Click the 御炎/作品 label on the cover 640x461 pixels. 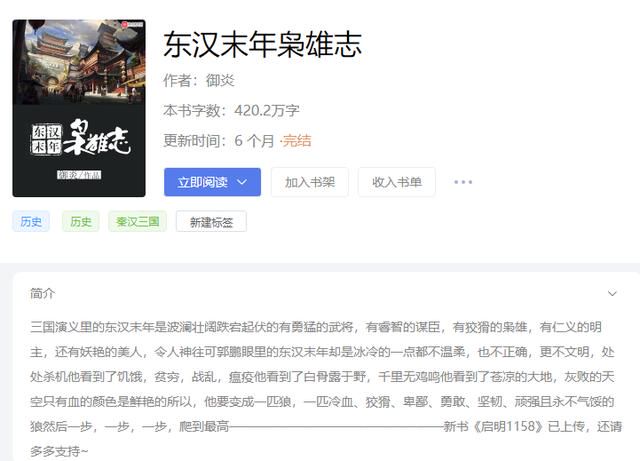click(79, 175)
